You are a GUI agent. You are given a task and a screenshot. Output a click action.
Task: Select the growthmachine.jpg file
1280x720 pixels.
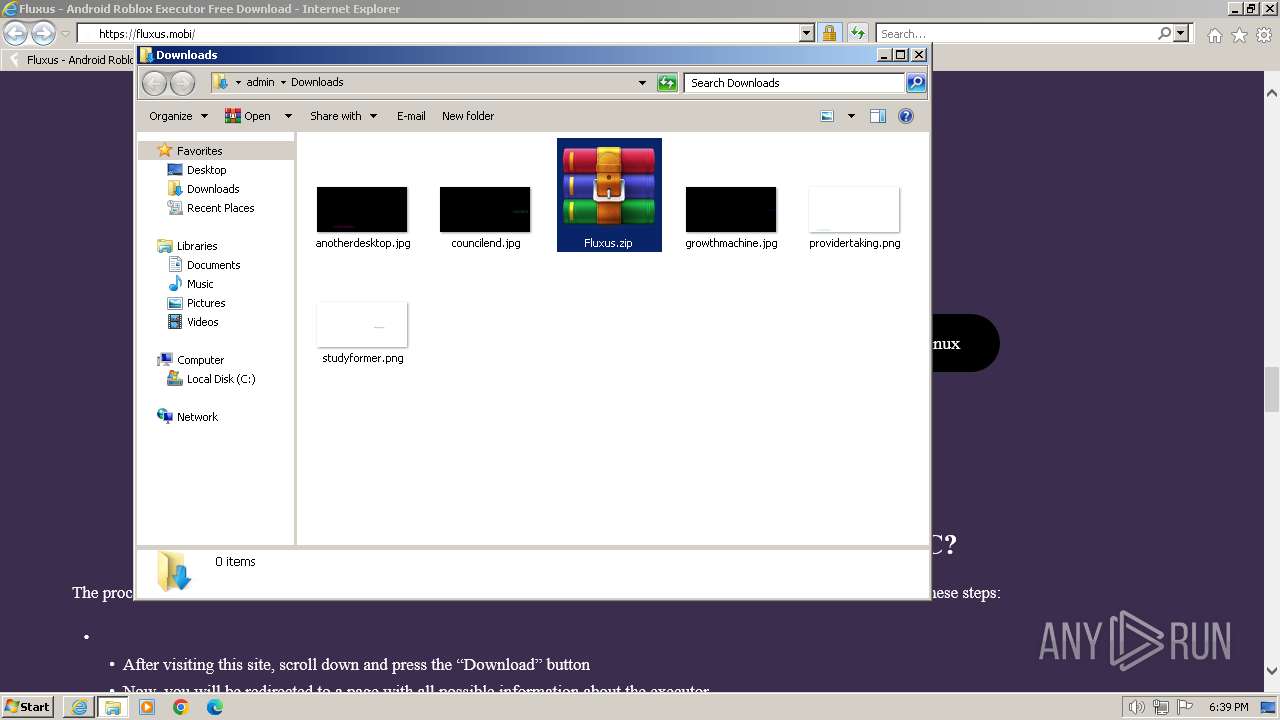(731, 217)
